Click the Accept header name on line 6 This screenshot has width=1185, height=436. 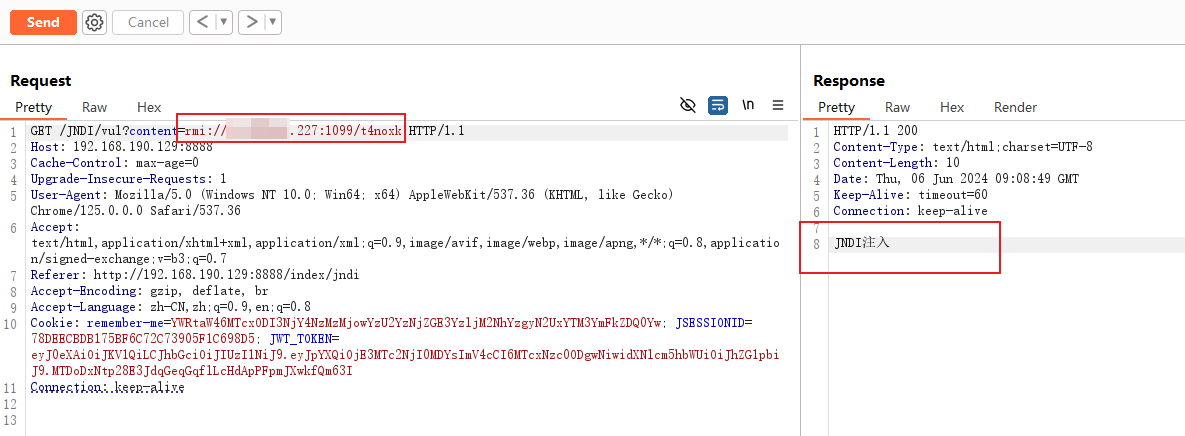(51, 227)
